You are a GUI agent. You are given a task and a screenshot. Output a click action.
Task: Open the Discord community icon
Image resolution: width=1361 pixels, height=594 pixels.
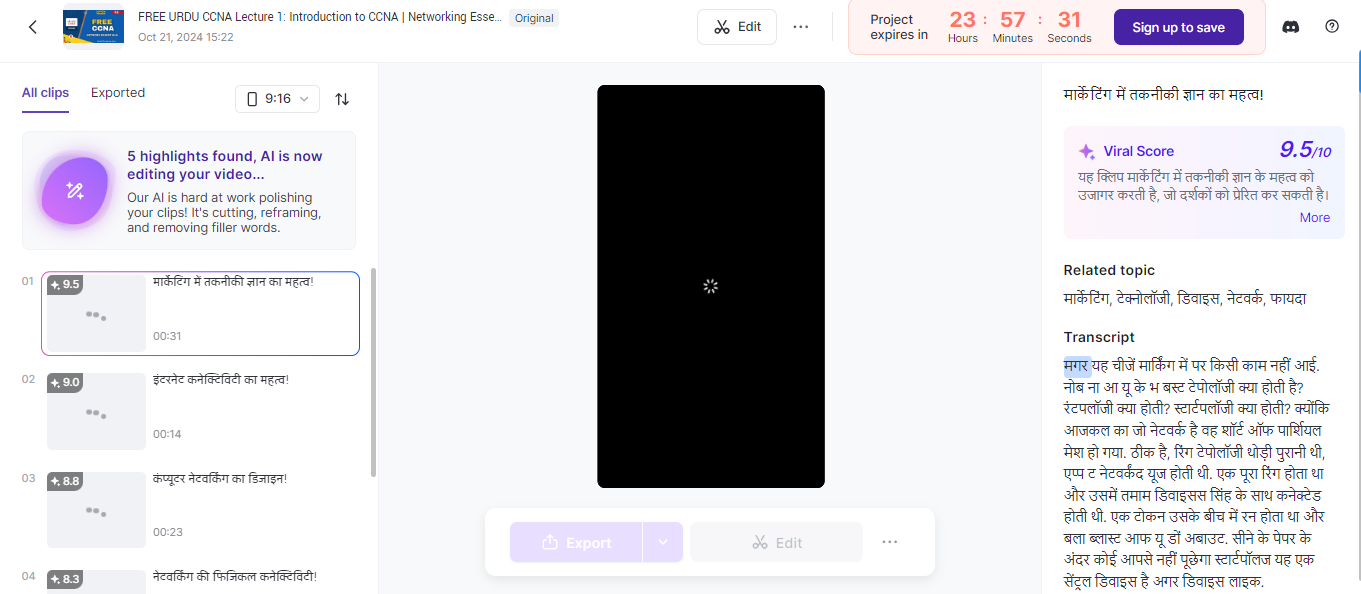click(x=1290, y=27)
